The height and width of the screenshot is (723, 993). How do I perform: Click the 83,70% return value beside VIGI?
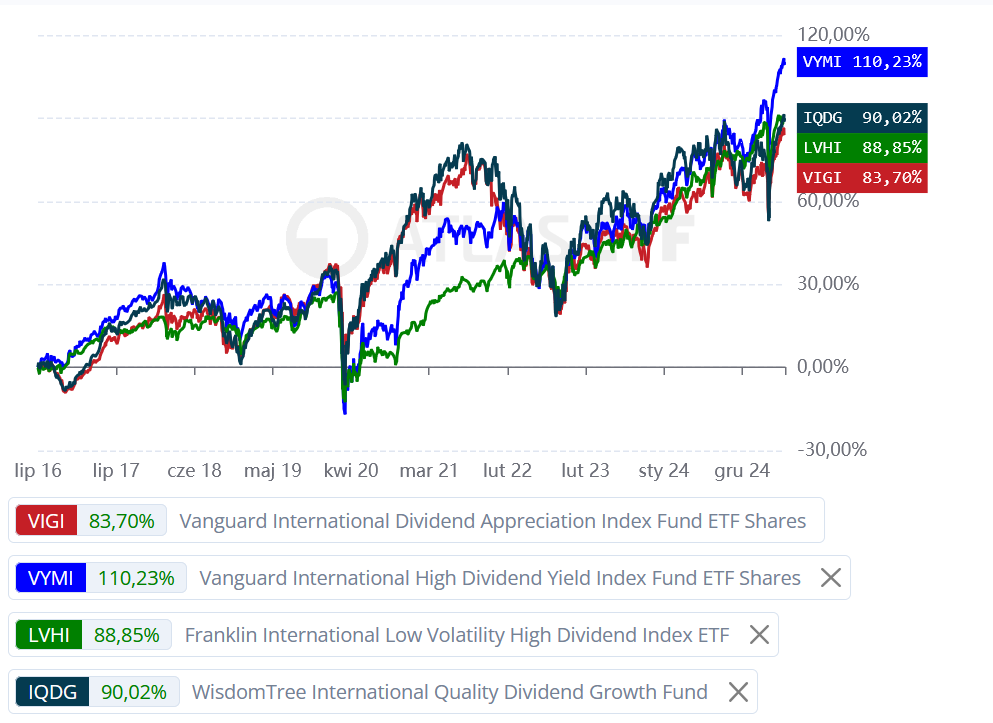(122, 520)
